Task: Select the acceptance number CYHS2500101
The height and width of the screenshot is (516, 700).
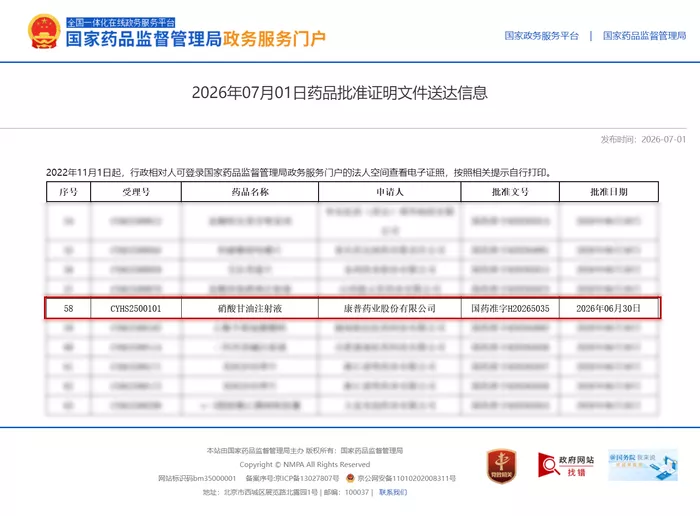Action: tap(136, 308)
